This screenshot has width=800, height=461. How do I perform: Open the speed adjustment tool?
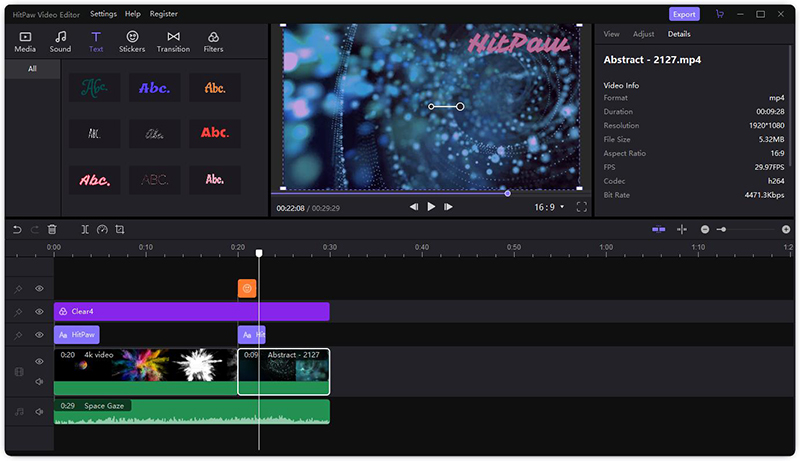(102, 229)
